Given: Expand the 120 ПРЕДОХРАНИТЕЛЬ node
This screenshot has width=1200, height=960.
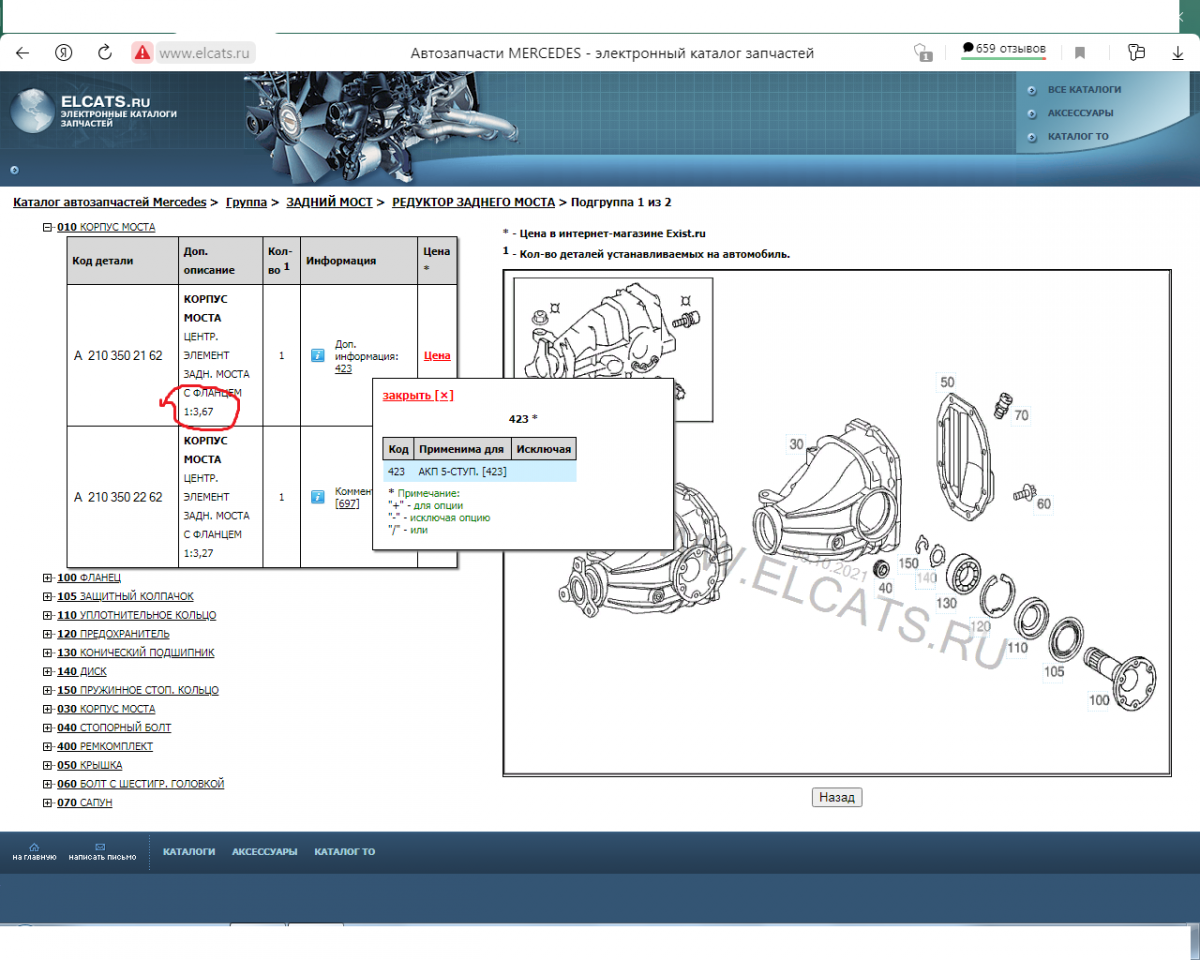Looking at the screenshot, I should (47, 634).
